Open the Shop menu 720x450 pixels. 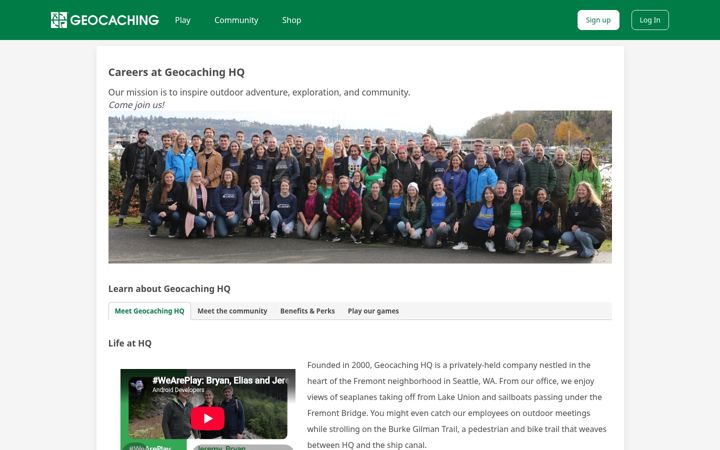(x=292, y=20)
